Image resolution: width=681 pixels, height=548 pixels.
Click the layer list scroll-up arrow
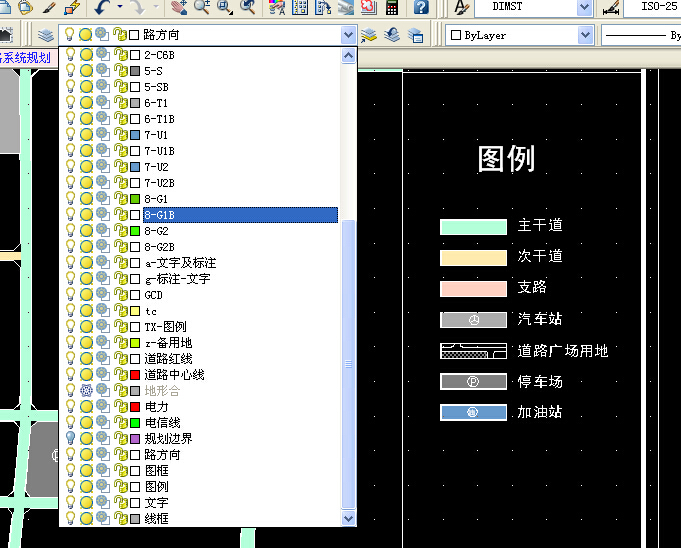tap(348, 56)
